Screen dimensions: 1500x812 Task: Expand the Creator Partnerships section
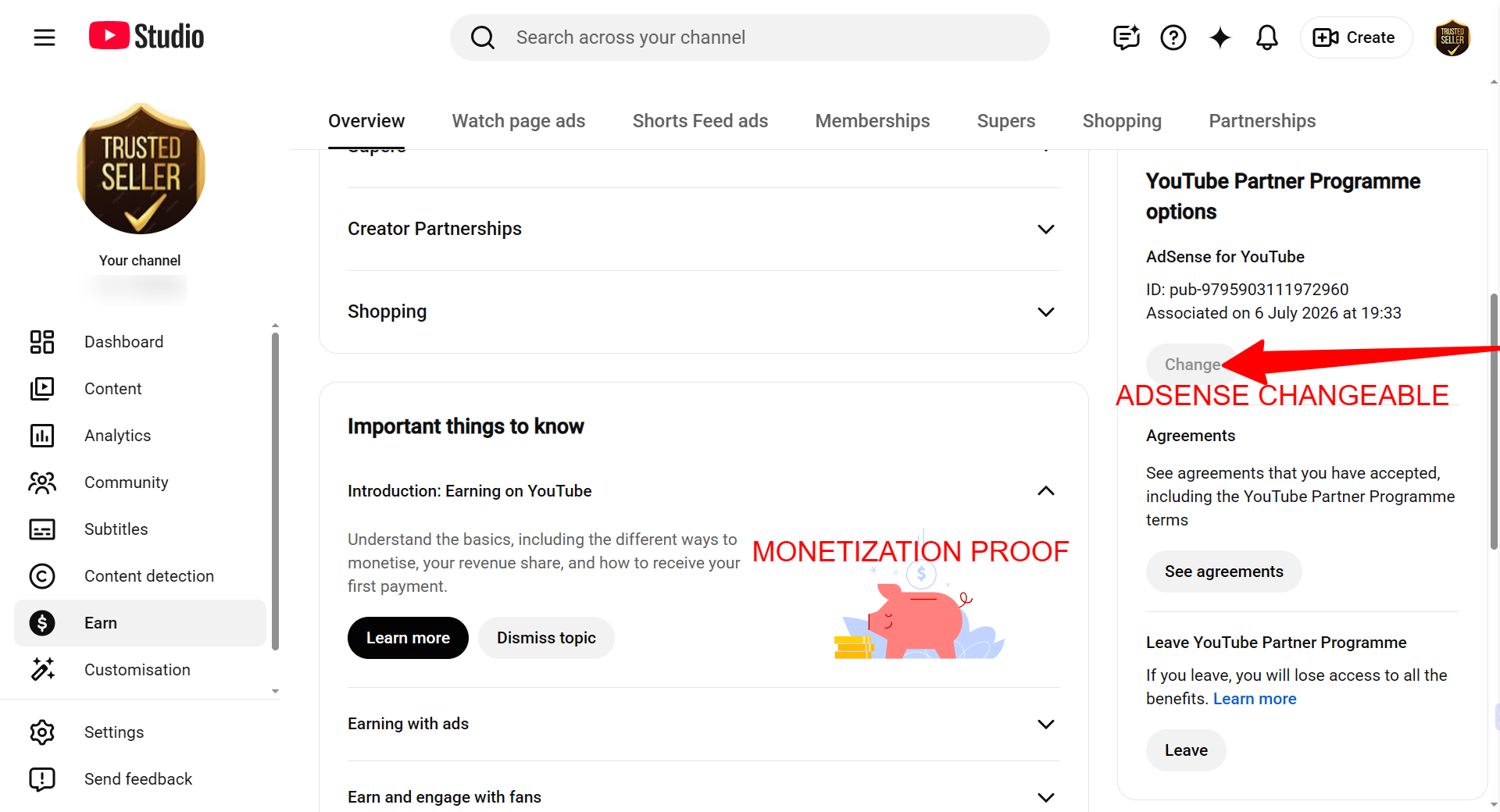[703, 229]
